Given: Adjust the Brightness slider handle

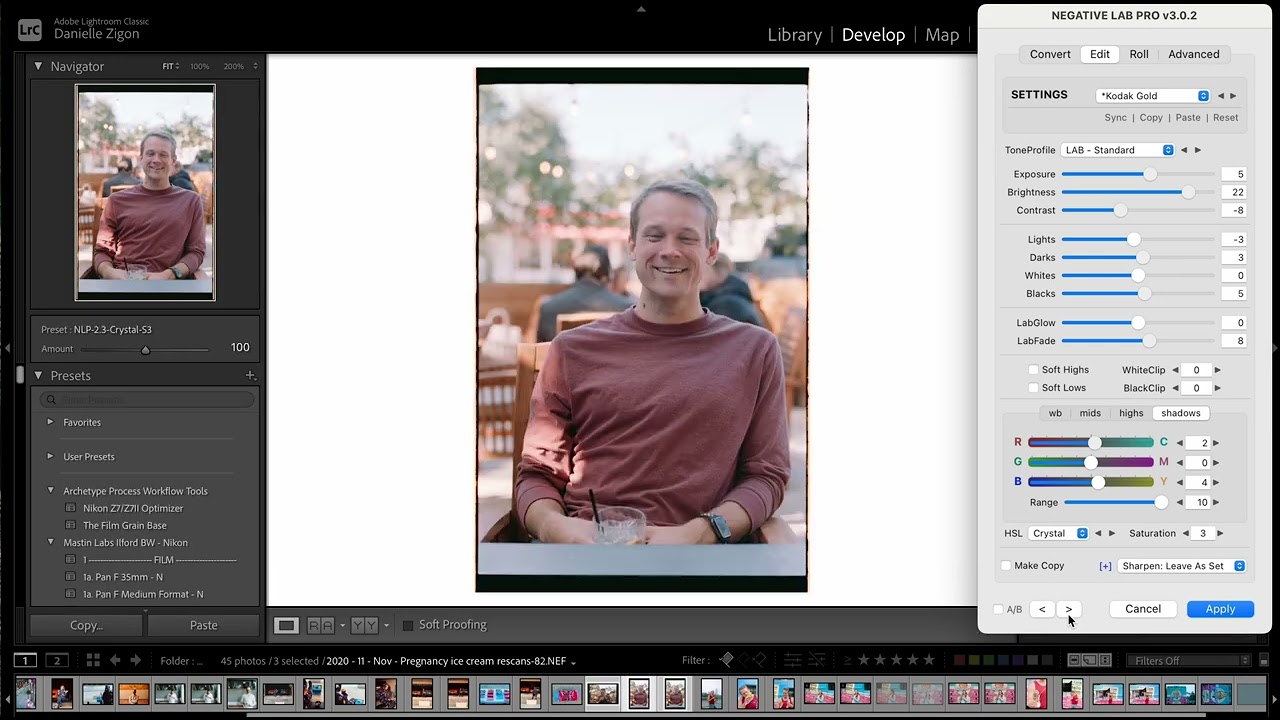Looking at the screenshot, I should click(x=1188, y=192).
